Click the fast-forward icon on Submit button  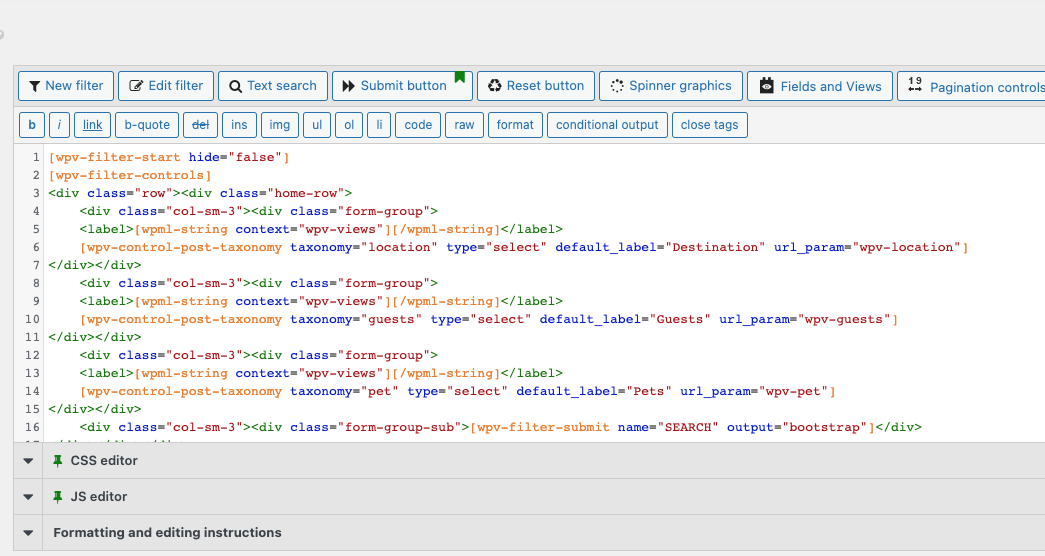(349, 86)
